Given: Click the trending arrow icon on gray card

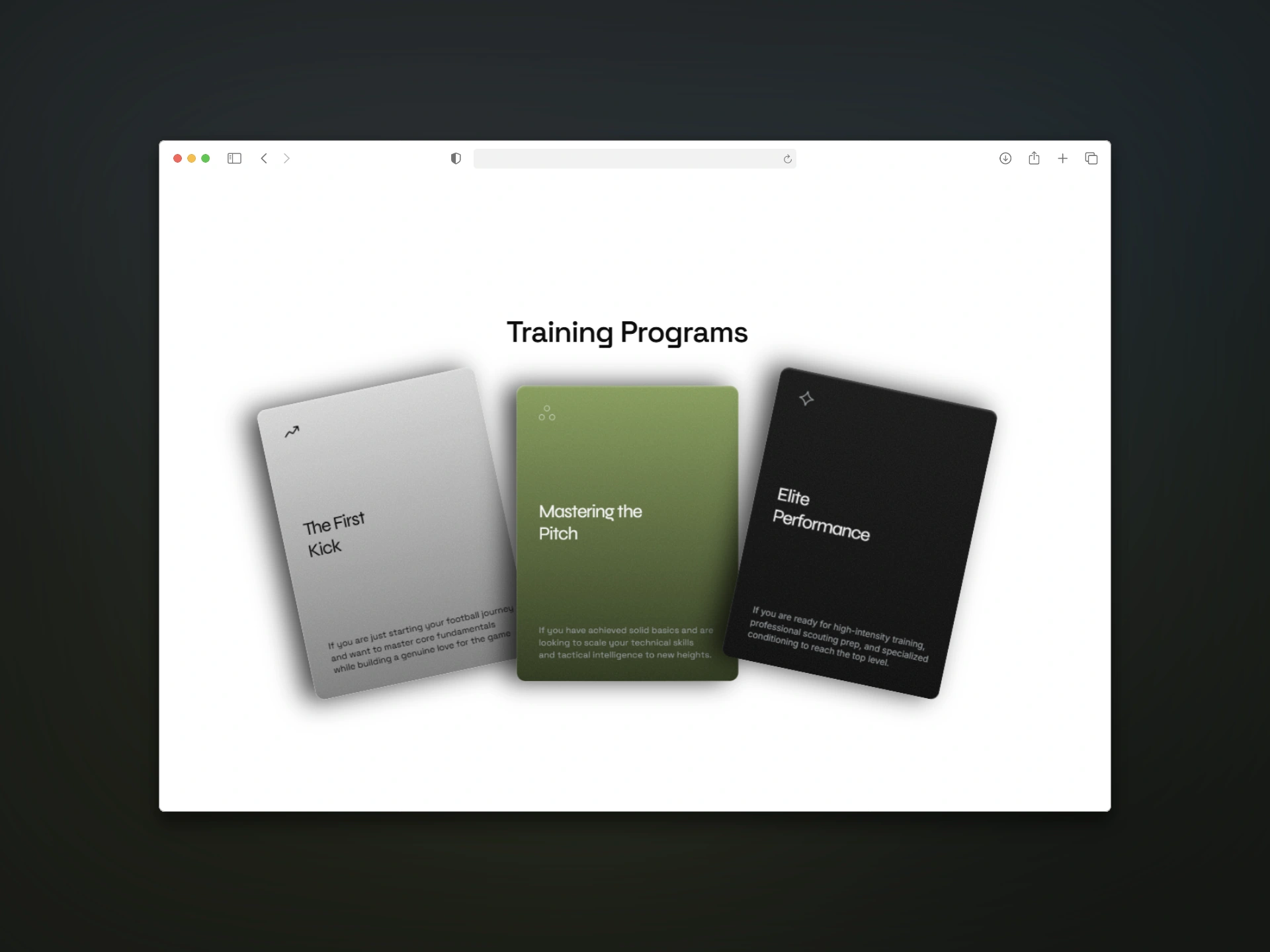Looking at the screenshot, I should coord(292,432).
